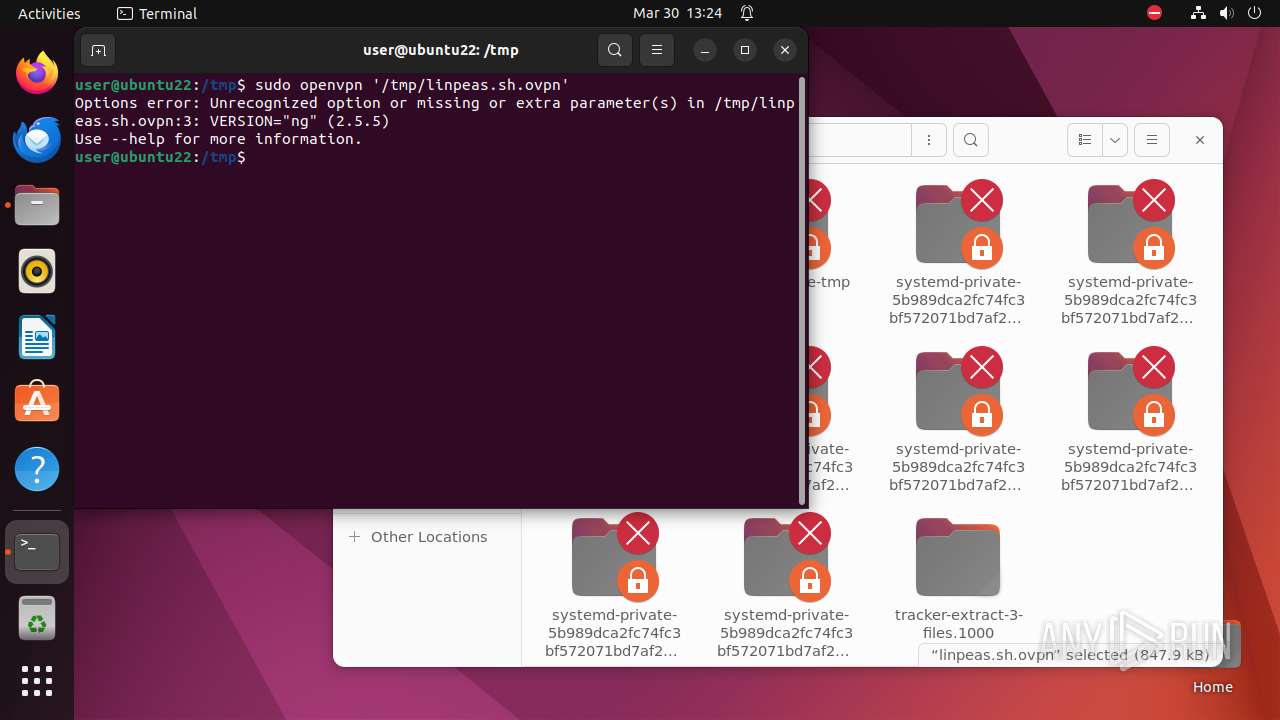Open Ubuntu Software store in dock
The width and height of the screenshot is (1280, 720).
pyautogui.click(x=37, y=403)
